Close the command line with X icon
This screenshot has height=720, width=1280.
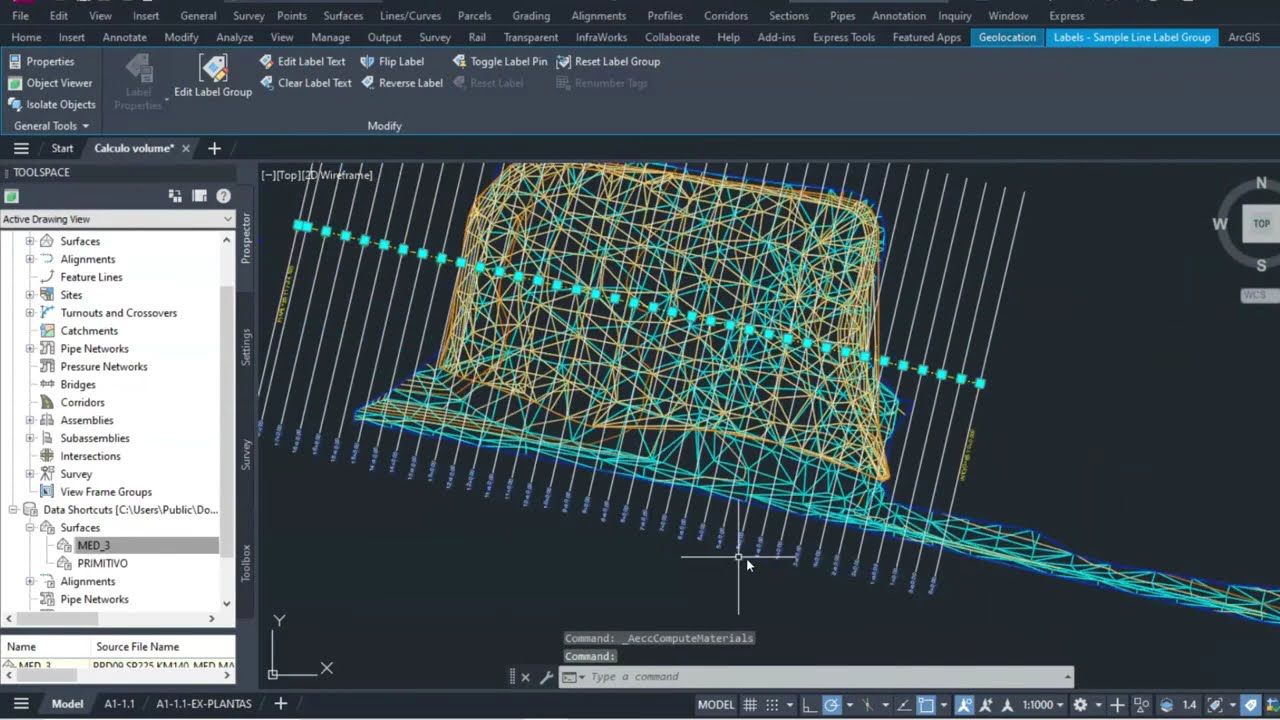[x=526, y=677]
